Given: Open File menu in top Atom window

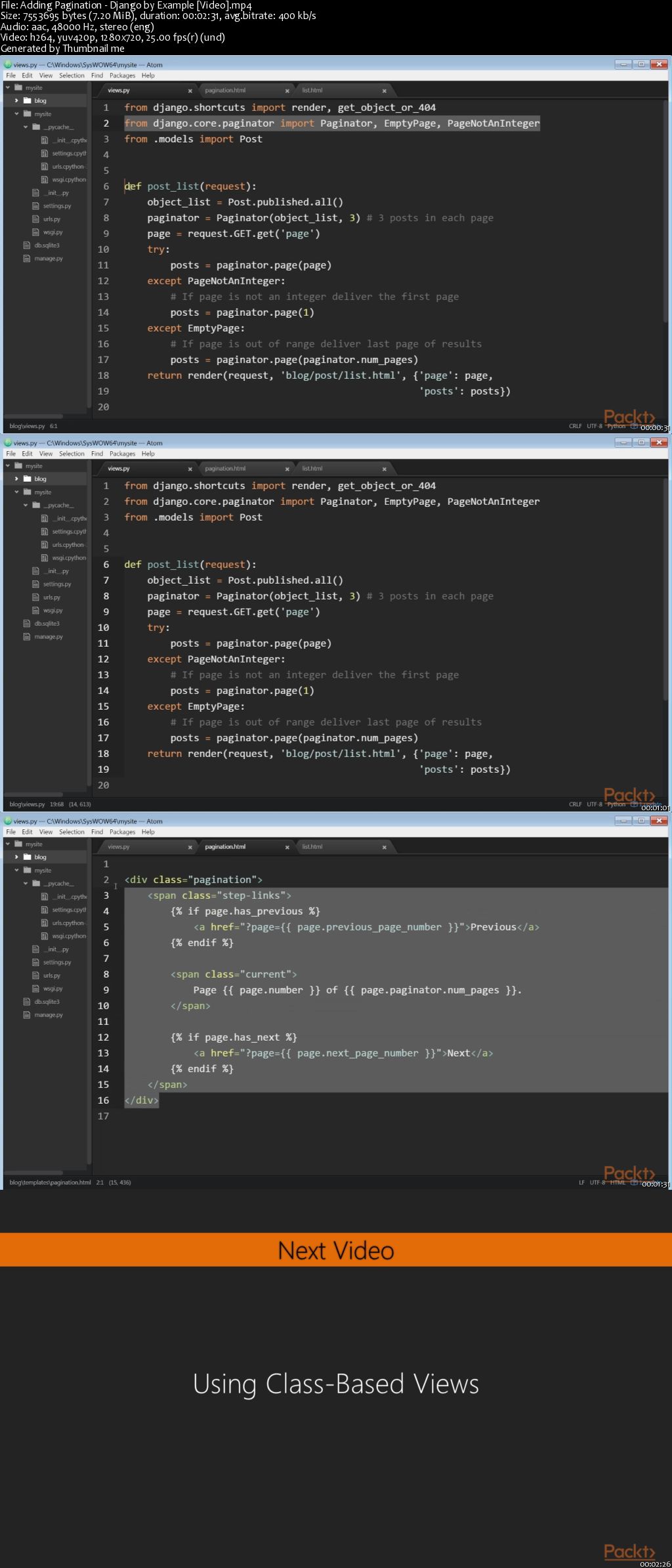Looking at the screenshot, I should click(x=10, y=76).
